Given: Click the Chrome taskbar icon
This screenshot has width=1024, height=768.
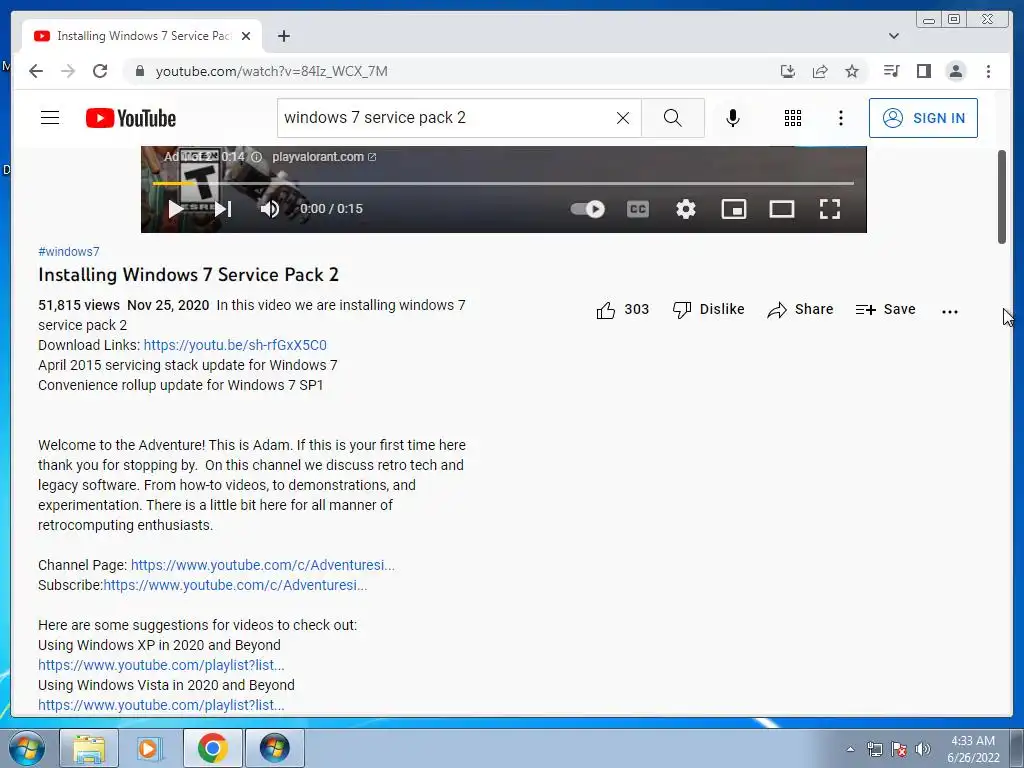Looking at the screenshot, I should 213,748.
